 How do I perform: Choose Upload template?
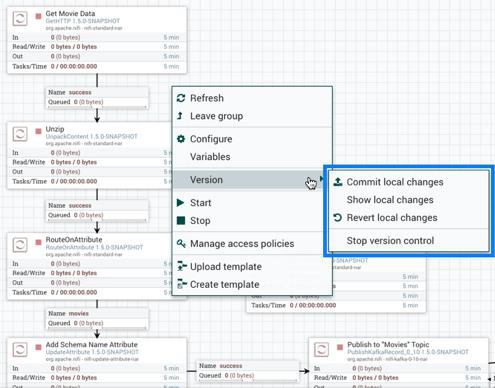pos(252,266)
